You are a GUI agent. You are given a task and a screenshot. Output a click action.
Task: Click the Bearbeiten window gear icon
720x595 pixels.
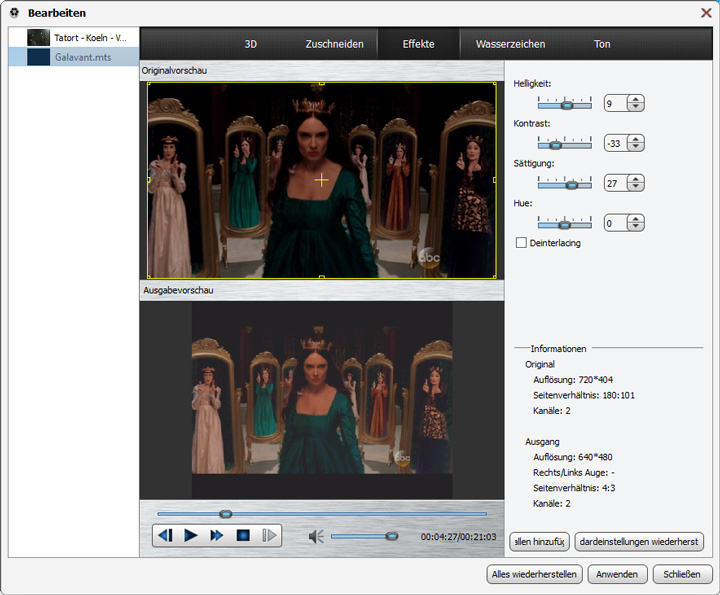click(x=15, y=12)
